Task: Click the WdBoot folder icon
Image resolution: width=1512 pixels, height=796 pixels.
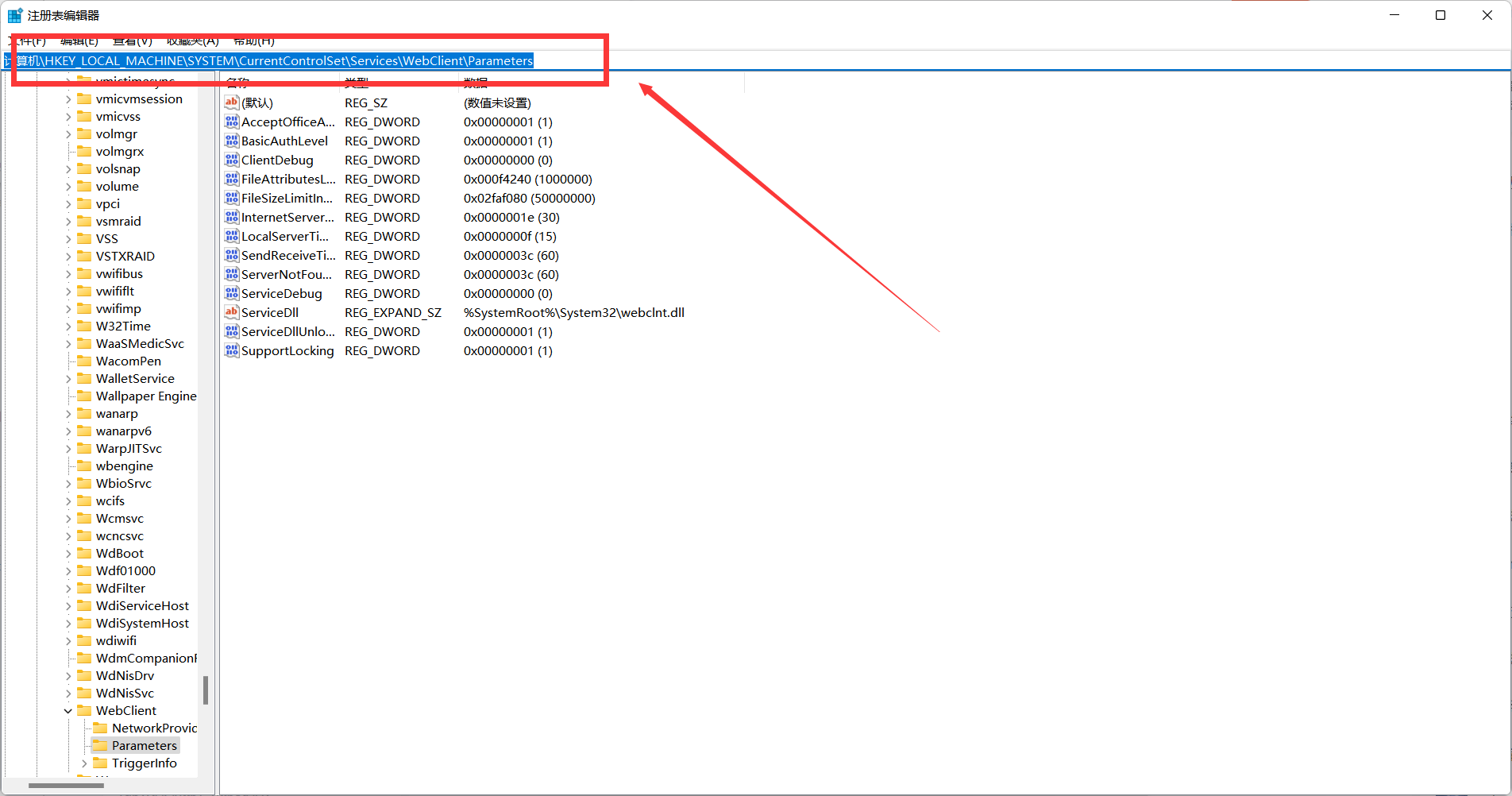Action: click(x=84, y=553)
